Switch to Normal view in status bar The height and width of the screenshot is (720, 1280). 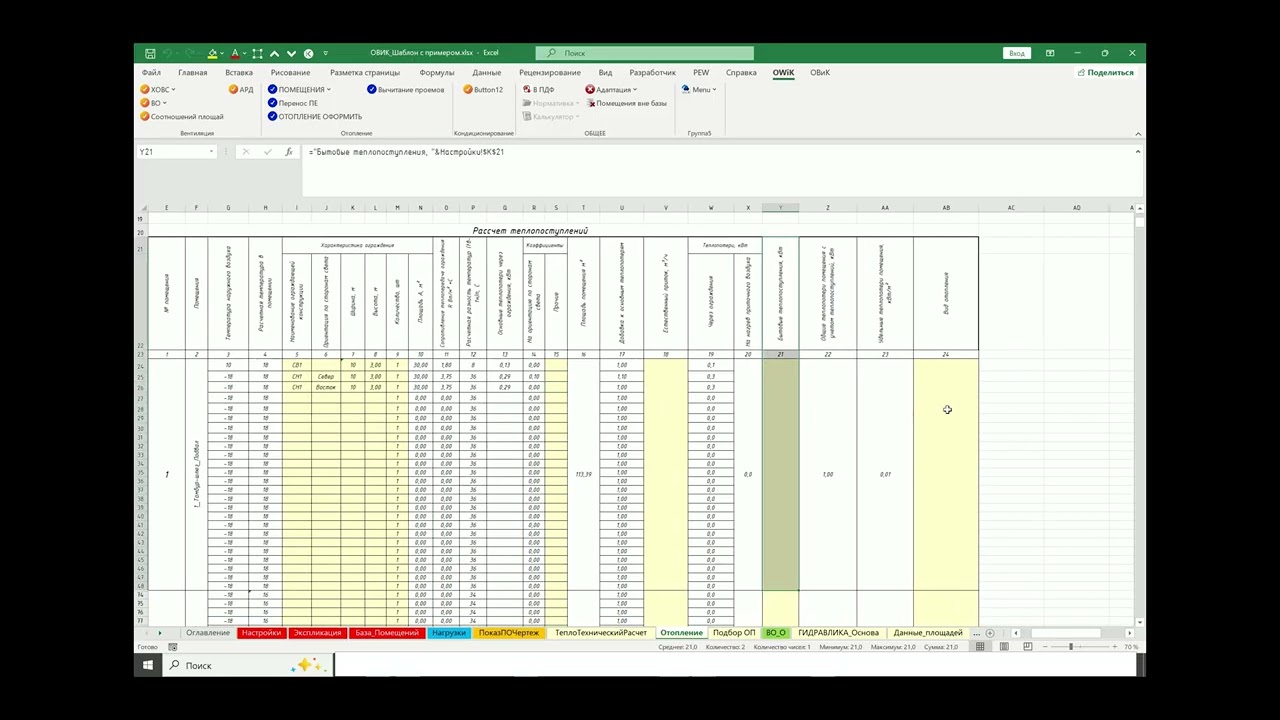pyautogui.click(x=980, y=647)
